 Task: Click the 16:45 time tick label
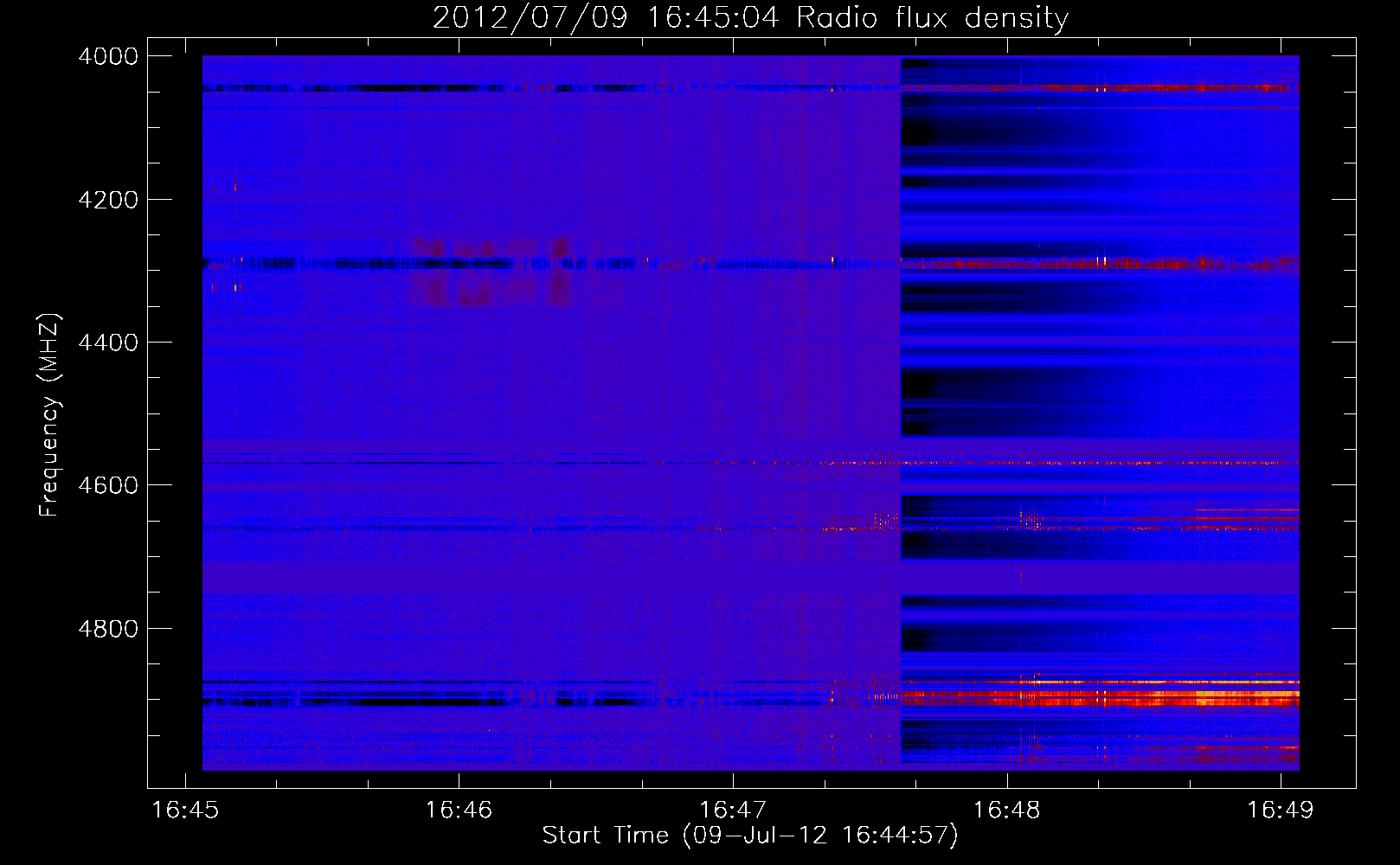click(x=185, y=811)
